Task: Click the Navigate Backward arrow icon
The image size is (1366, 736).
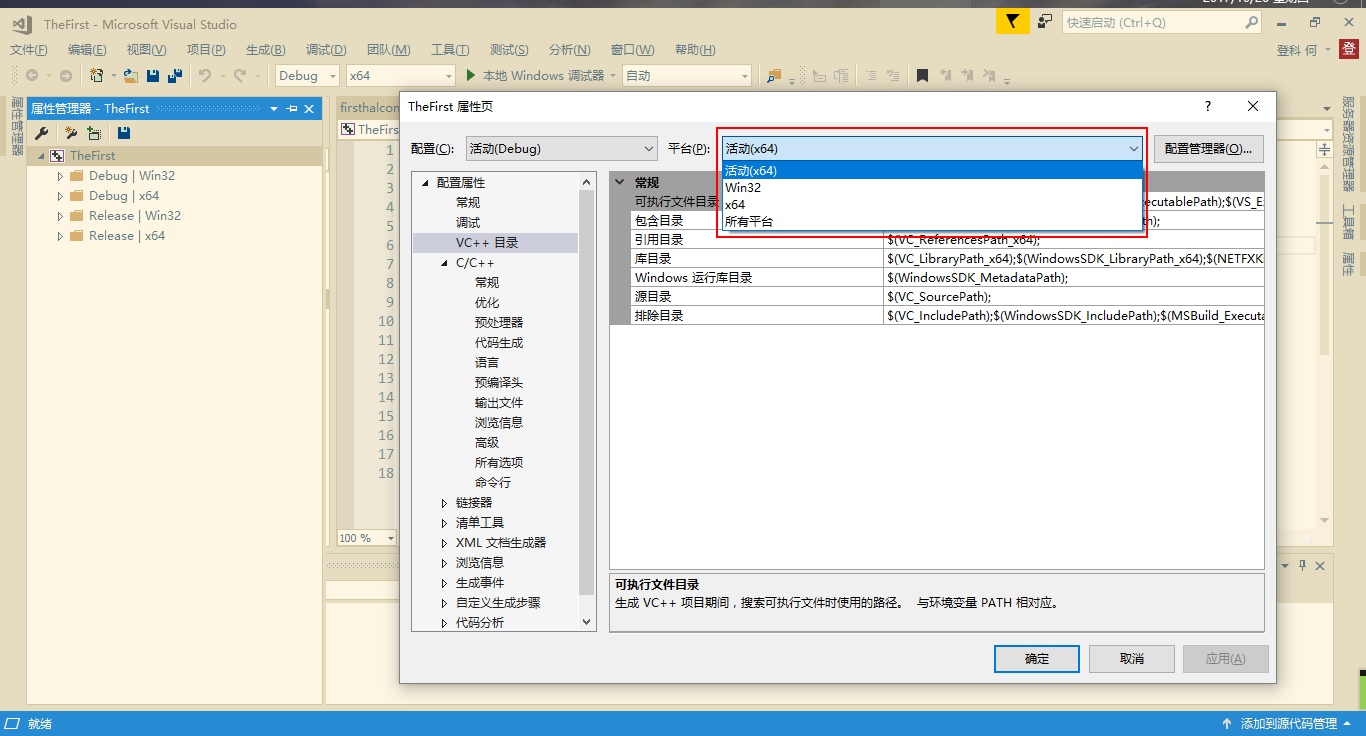Action: click(x=33, y=75)
